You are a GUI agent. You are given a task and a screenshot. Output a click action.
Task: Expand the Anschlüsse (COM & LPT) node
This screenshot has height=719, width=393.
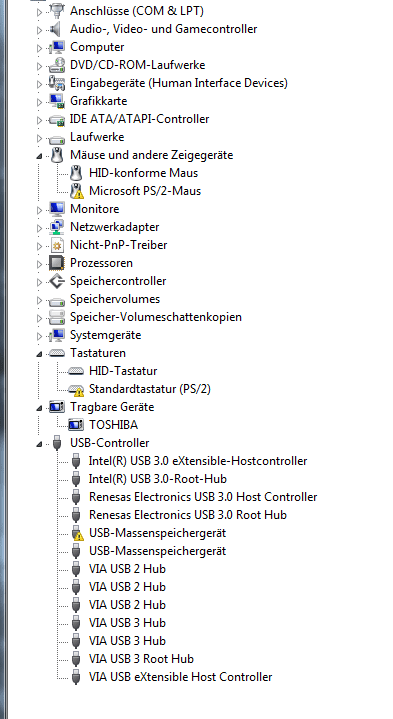39,12
